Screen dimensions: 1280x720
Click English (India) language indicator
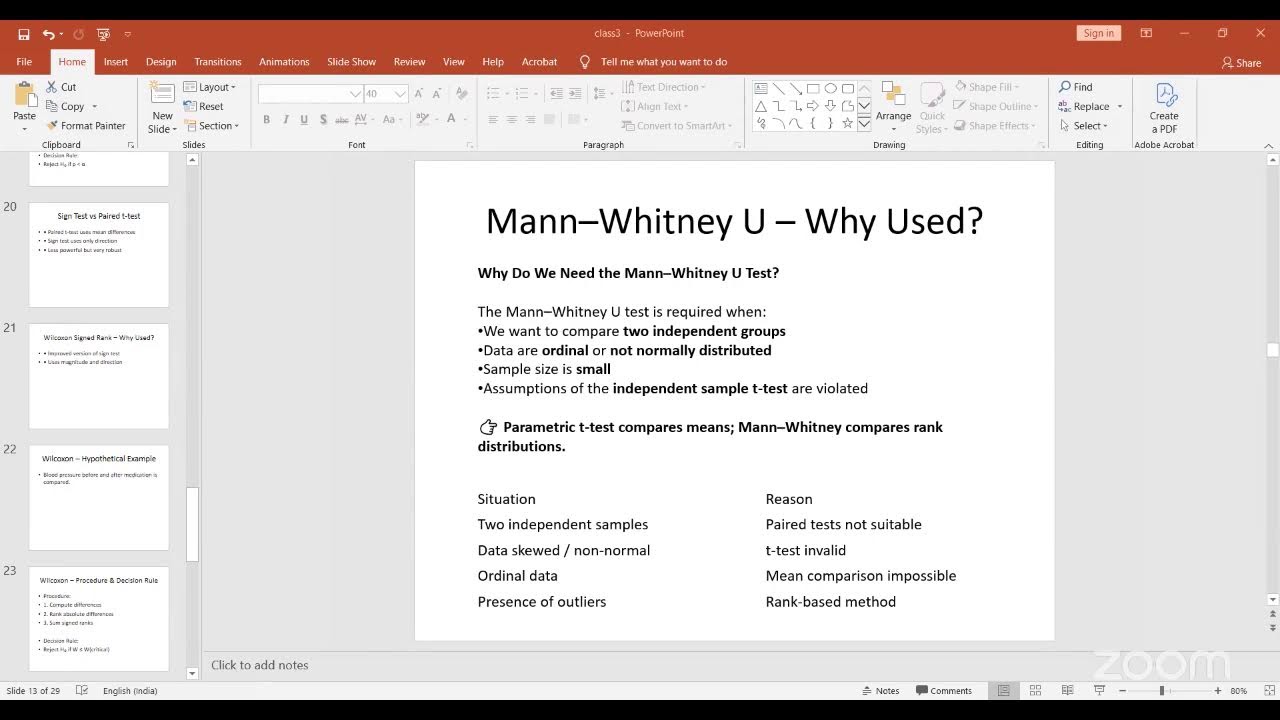pos(130,691)
